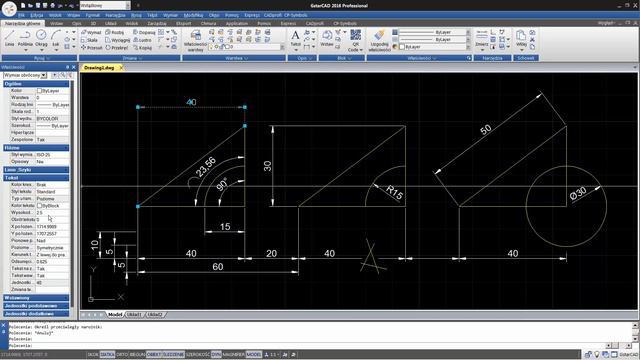This screenshot has height=360, width=640.
Task: Click the Skala (scale) tool
Action: tap(89, 40)
